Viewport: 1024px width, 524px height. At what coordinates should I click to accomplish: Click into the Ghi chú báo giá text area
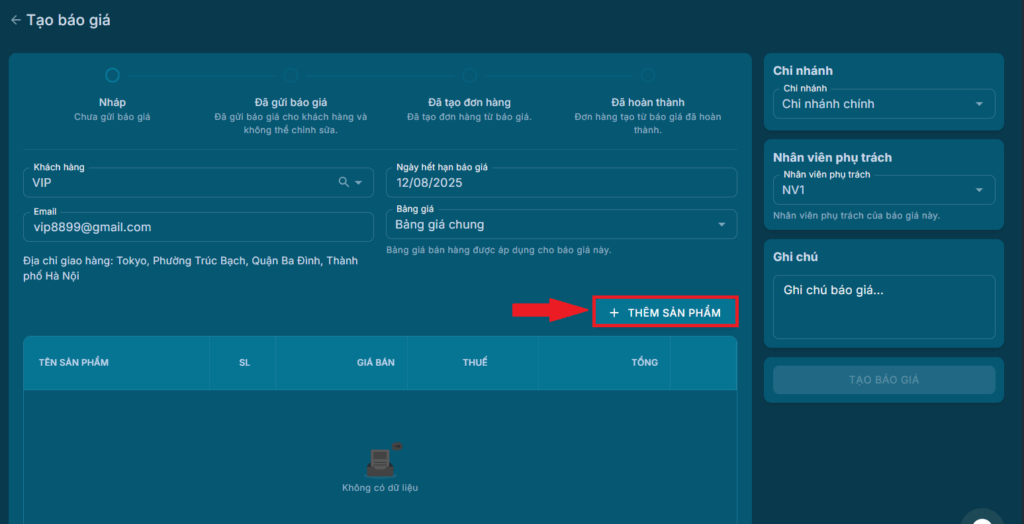pyautogui.click(x=884, y=306)
